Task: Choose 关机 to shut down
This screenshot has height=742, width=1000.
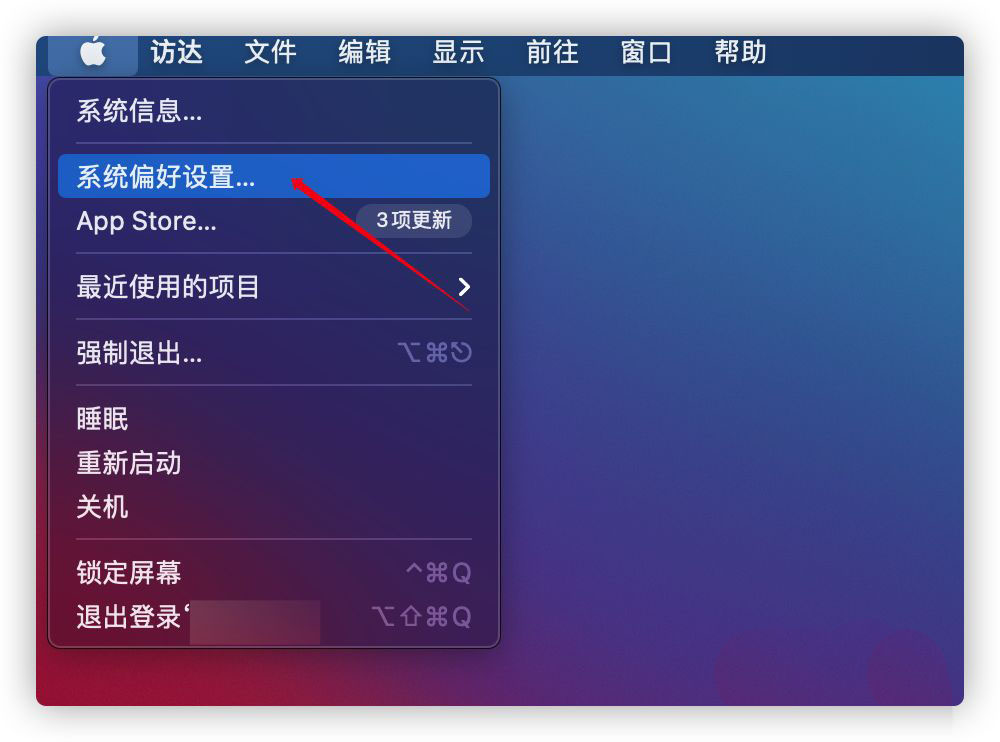Action: (x=274, y=507)
